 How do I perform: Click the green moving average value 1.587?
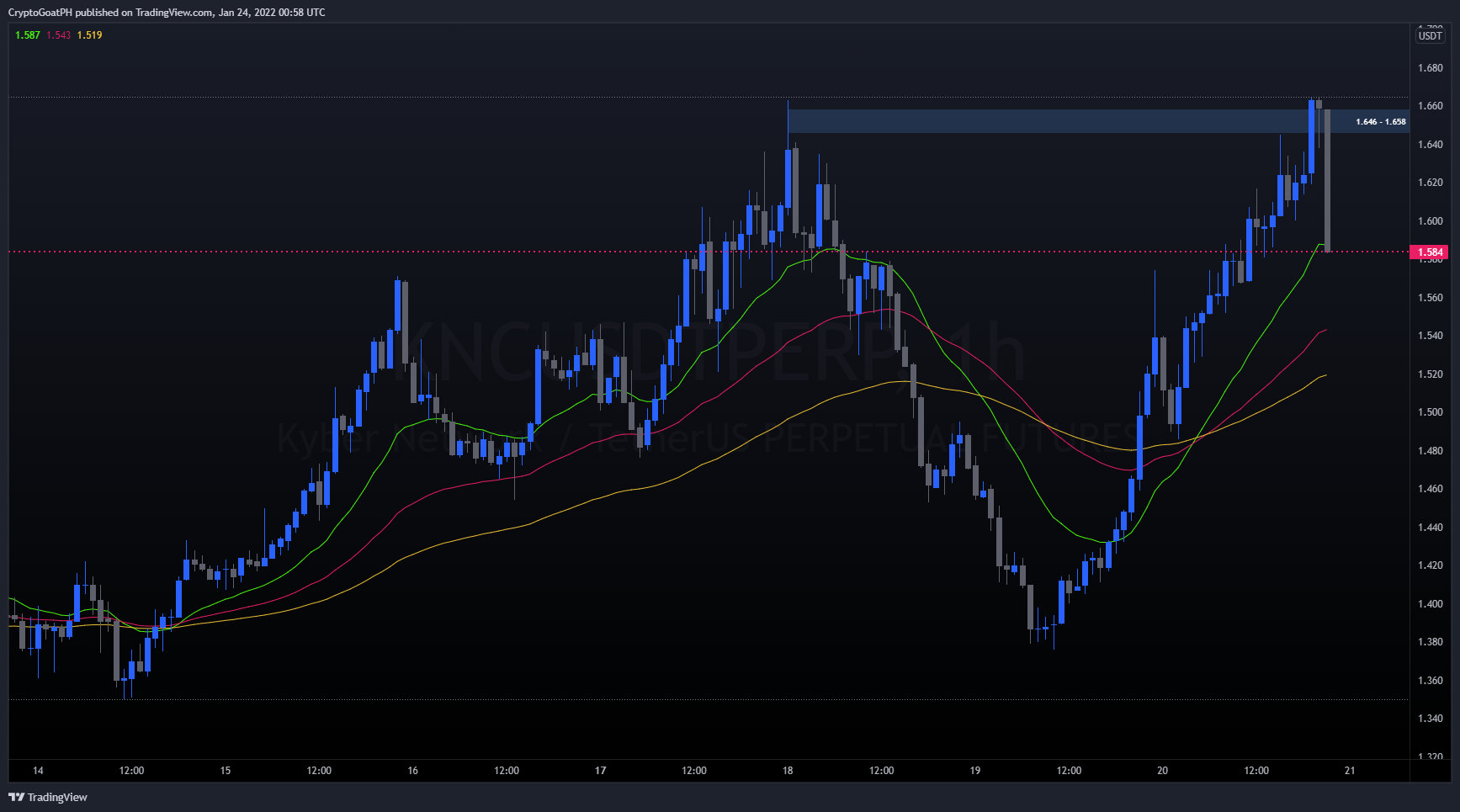pos(28,35)
